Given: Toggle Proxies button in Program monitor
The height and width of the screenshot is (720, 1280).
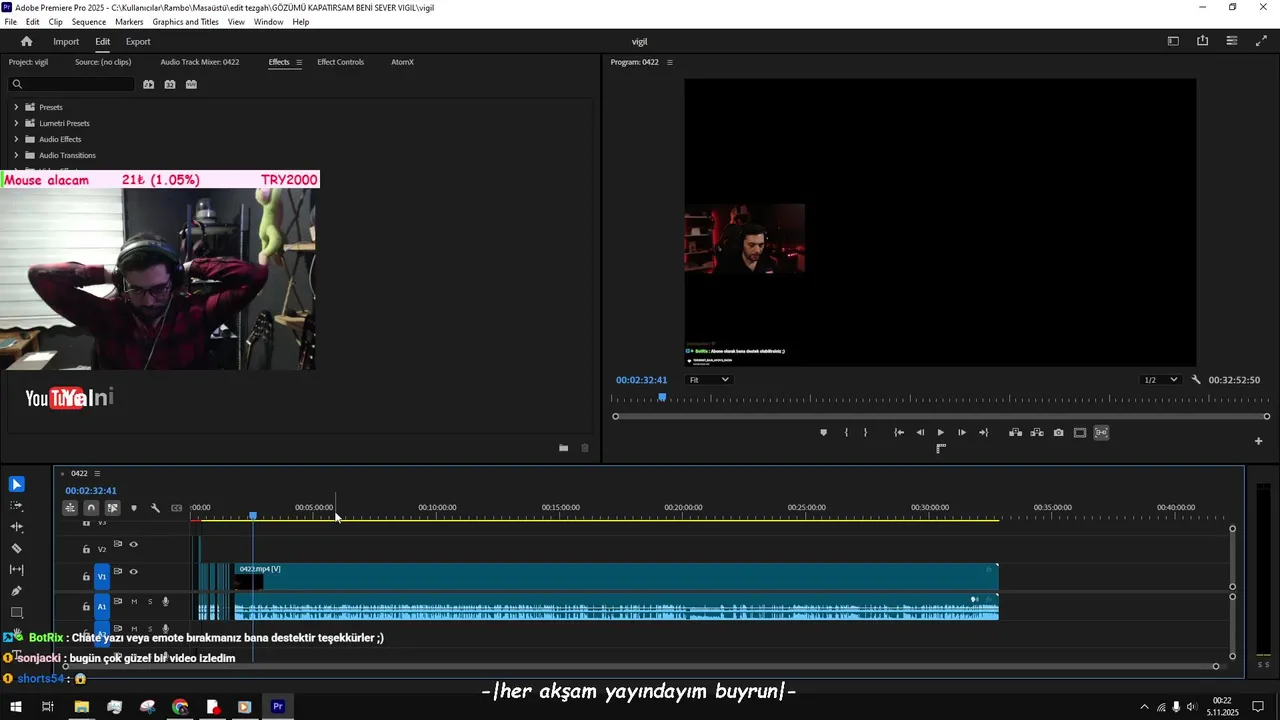Looking at the screenshot, I should [1101, 433].
